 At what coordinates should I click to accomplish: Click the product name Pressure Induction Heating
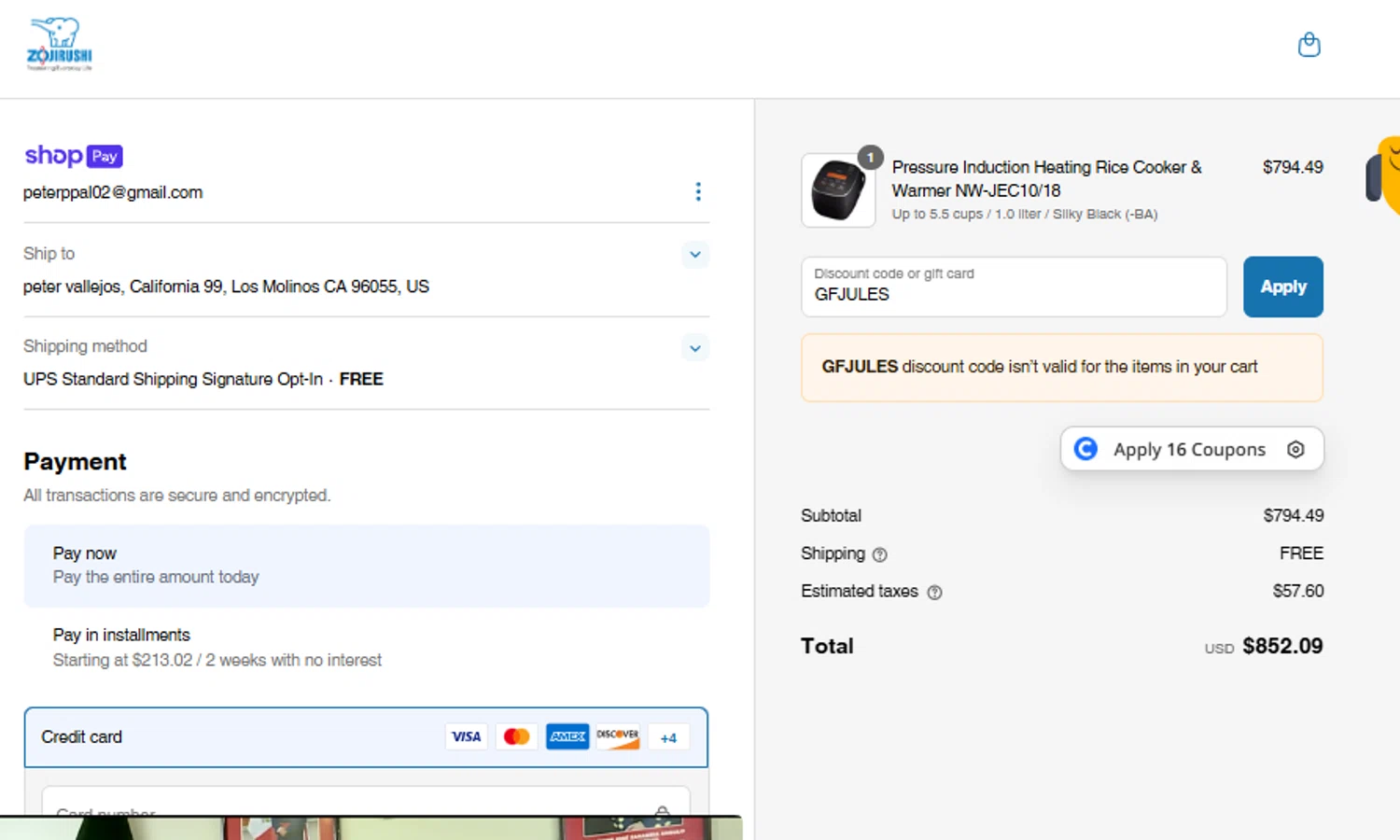[1046, 178]
